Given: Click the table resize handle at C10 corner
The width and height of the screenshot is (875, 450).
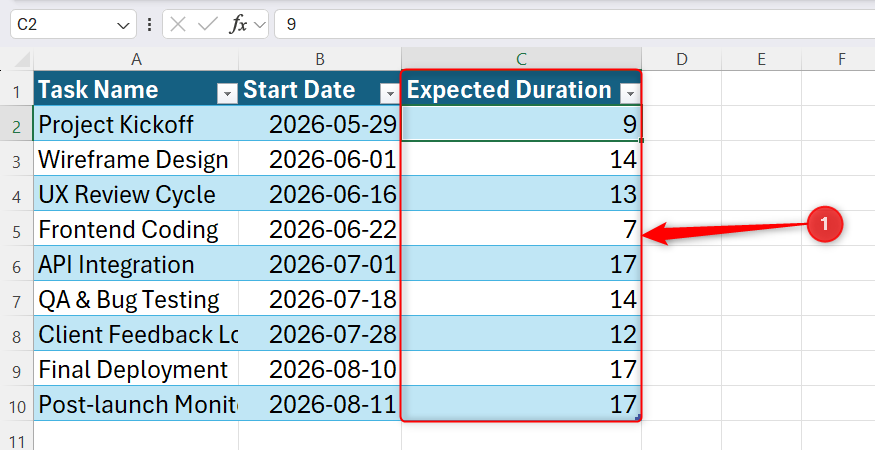Looking at the screenshot, I should pos(637,417).
